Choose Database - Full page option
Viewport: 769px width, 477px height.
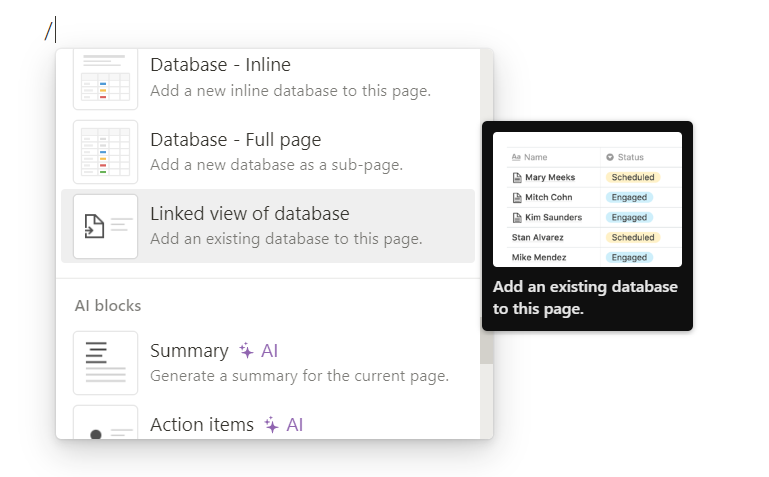290,151
